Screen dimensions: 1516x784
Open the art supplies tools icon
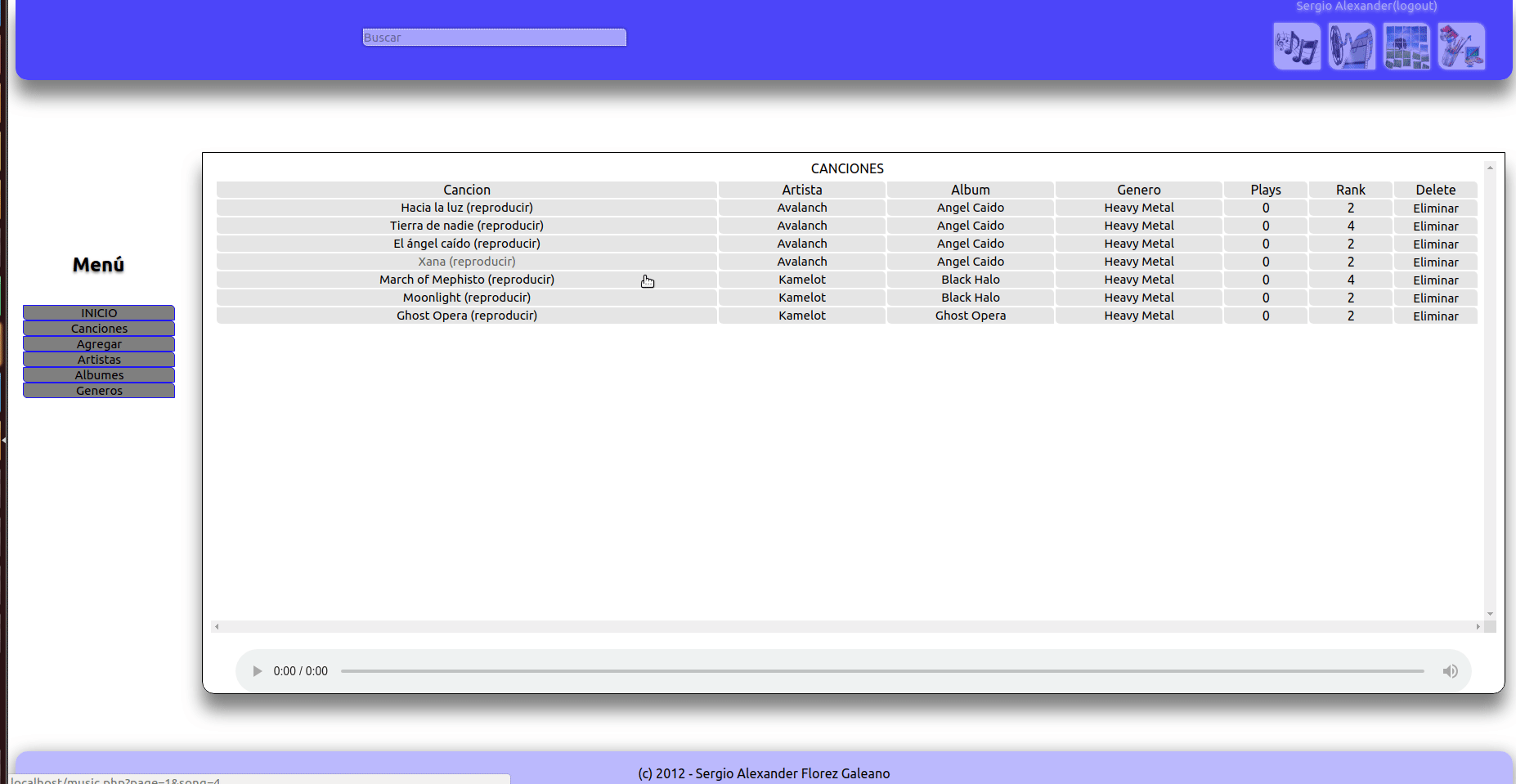(1462, 46)
